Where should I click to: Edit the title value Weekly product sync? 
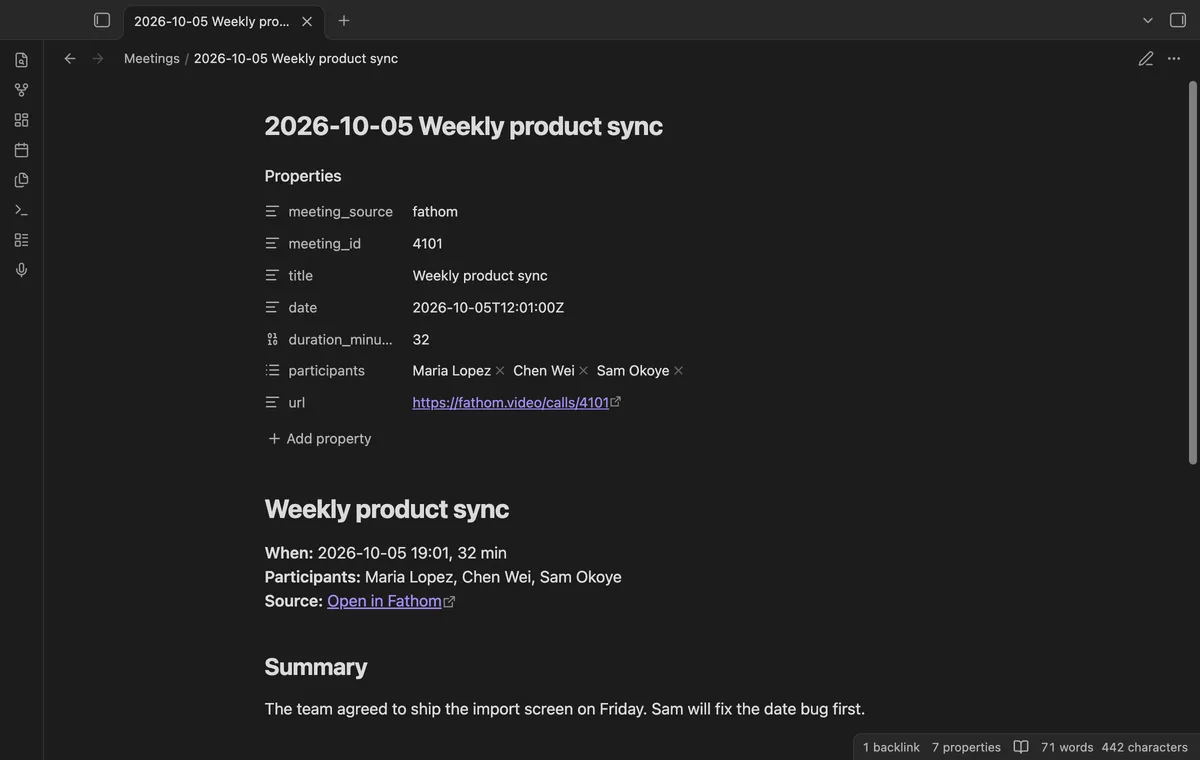(x=480, y=275)
